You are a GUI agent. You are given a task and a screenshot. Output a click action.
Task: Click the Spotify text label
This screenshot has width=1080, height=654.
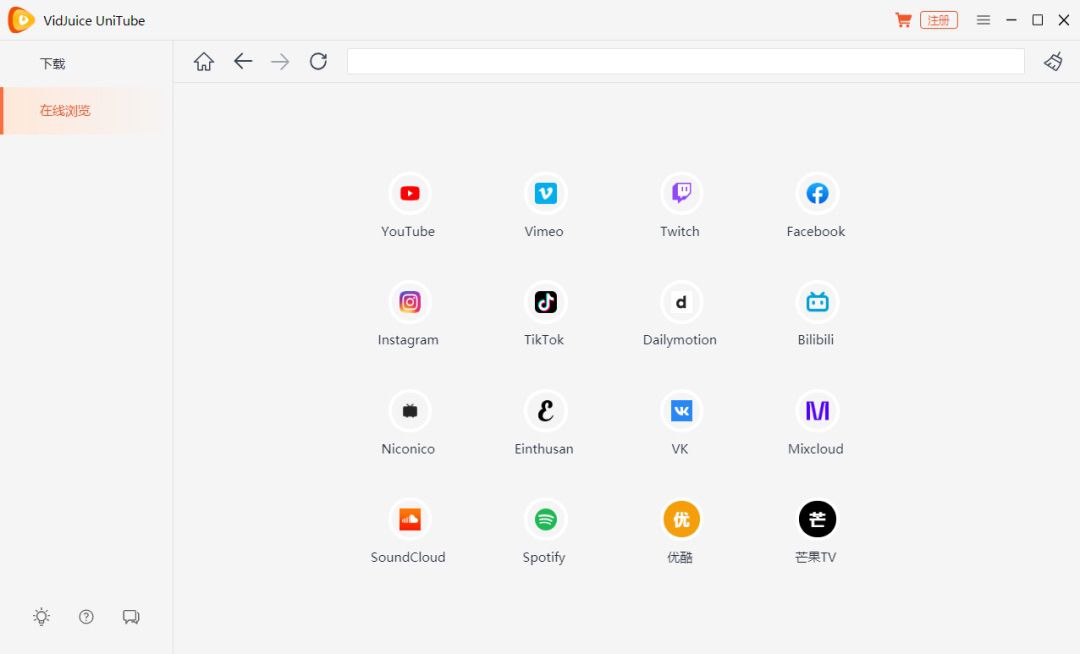543,557
